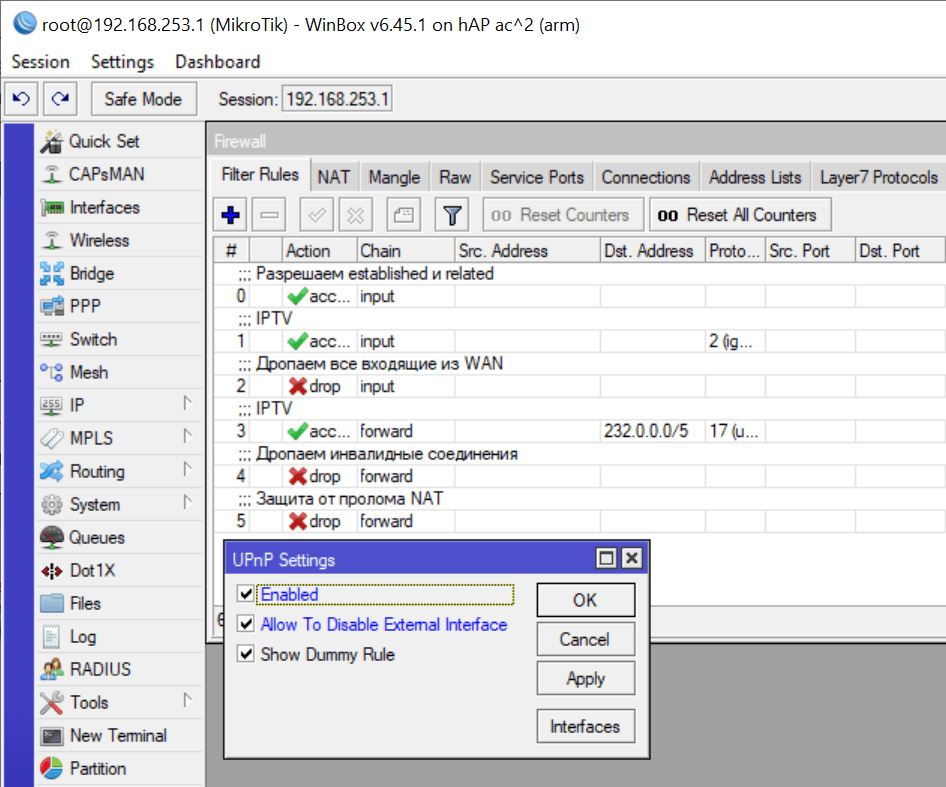Open Quick Set from sidebar
946x787 pixels.
point(119,141)
